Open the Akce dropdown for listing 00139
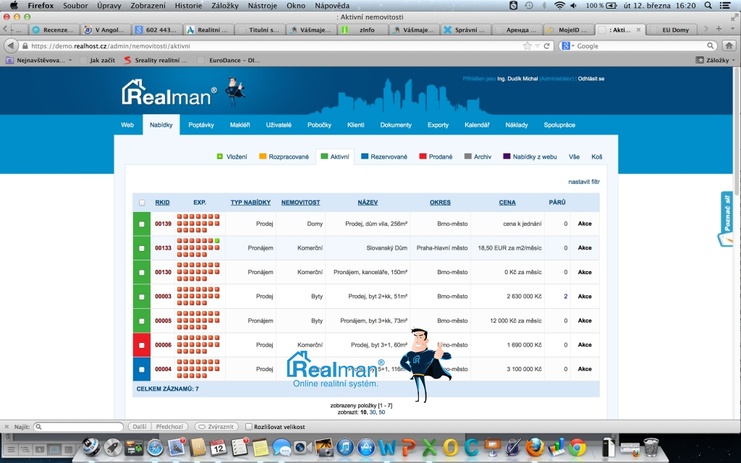741x463 pixels. pos(585,224)
